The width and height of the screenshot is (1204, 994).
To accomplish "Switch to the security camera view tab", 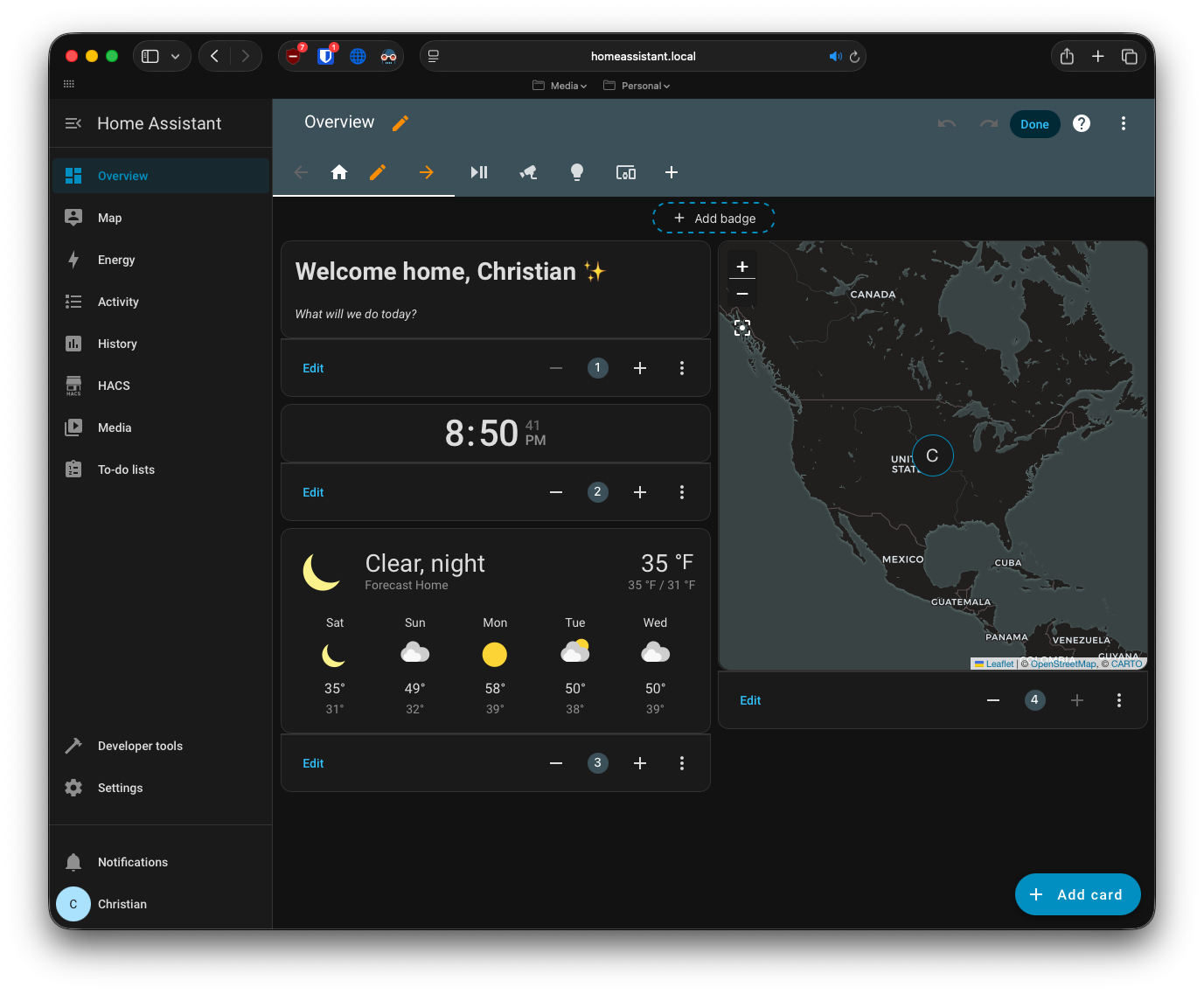I will pyautogui.click(x=528, y=172).
